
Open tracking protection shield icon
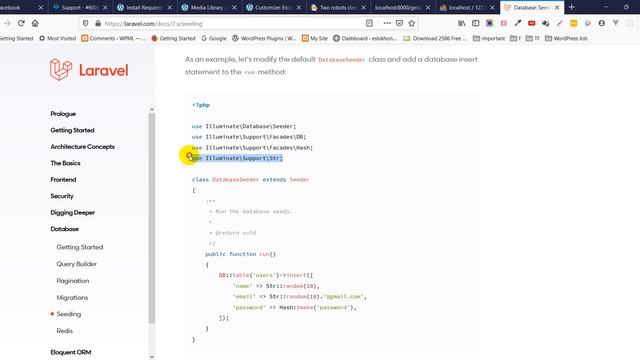point(85,23)
